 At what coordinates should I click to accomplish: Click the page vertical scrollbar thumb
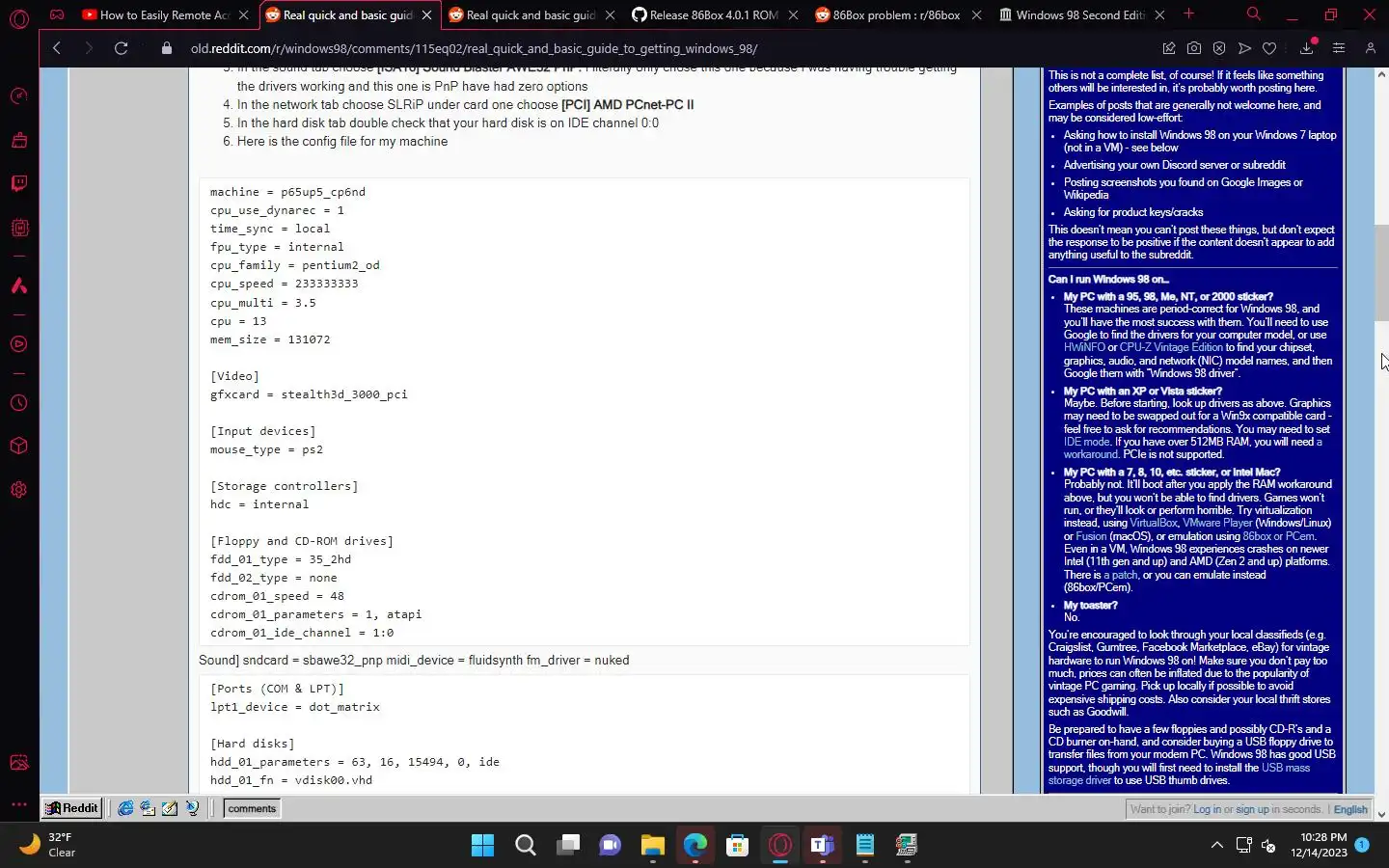coord(1381,272)
